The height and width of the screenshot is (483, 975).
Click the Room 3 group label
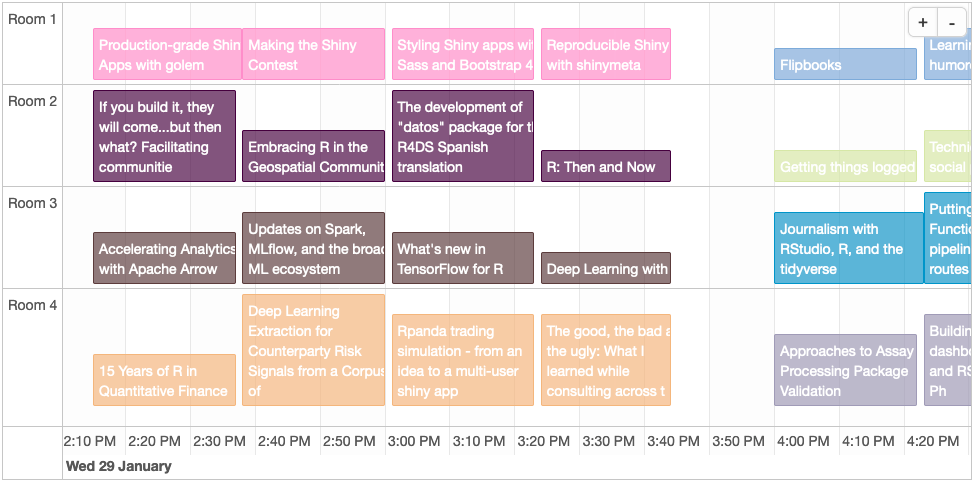pyautogui.click(x=32, y=203)
